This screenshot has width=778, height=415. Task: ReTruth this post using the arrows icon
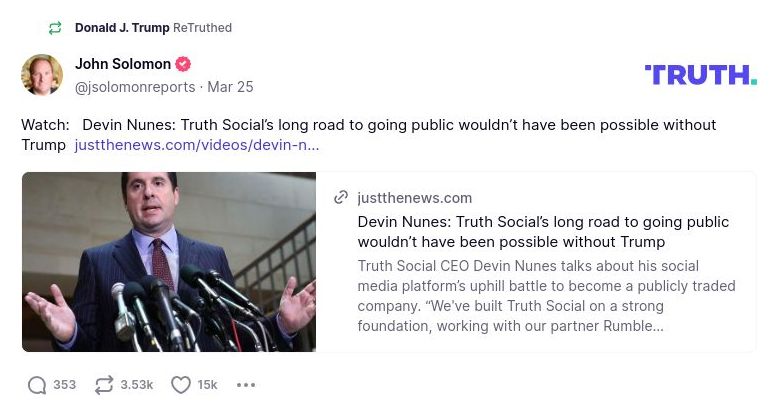104,385
